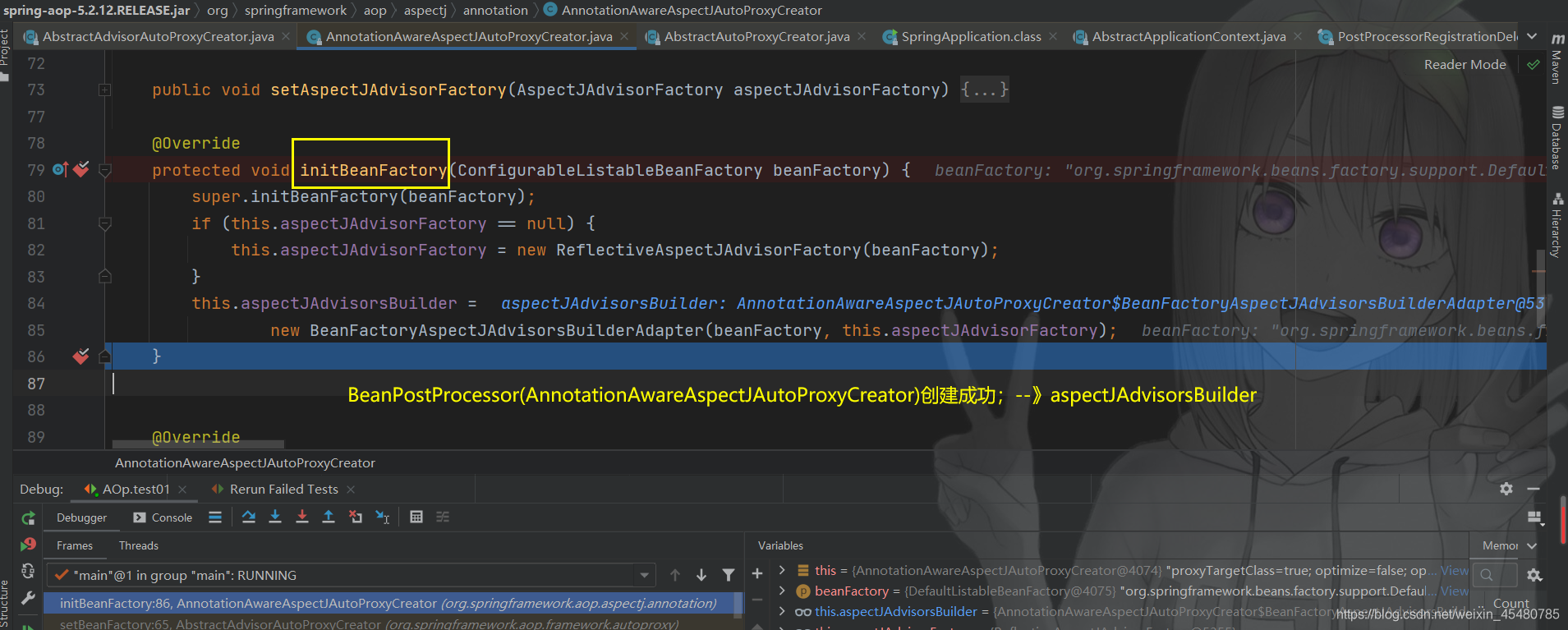Switch to the Threads tab
The width and height of the screenshot is (1568, 630).
139,545
